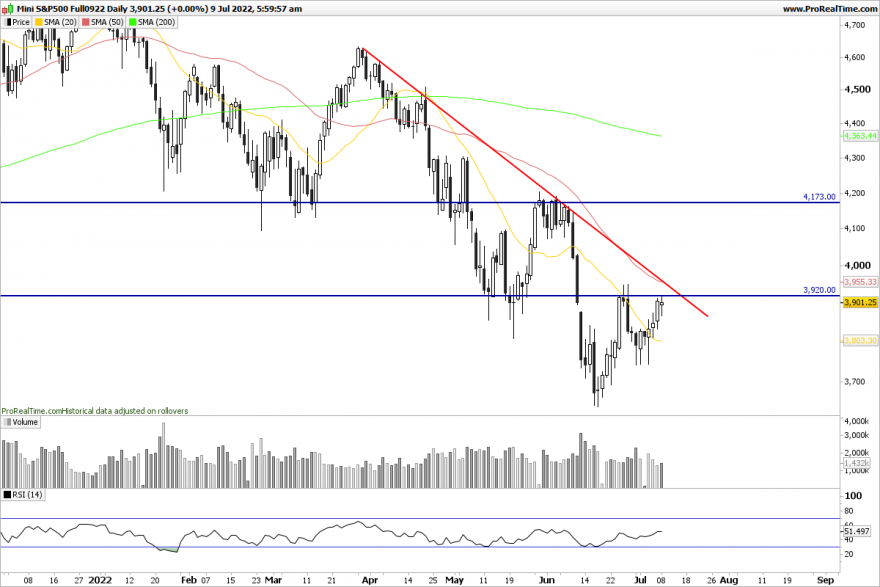Click the 4,363.44 SMA 200 value tag

click(x=860, y=136)
